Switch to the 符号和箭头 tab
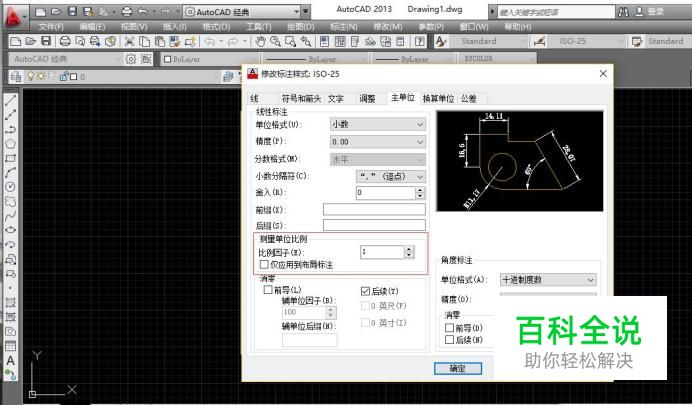The height and width of the screenshot is (405, 692). [301, 98]
